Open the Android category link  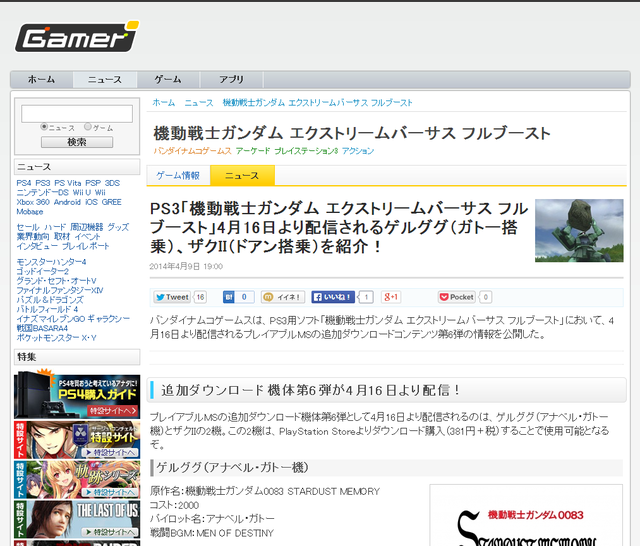click(67, 202)
